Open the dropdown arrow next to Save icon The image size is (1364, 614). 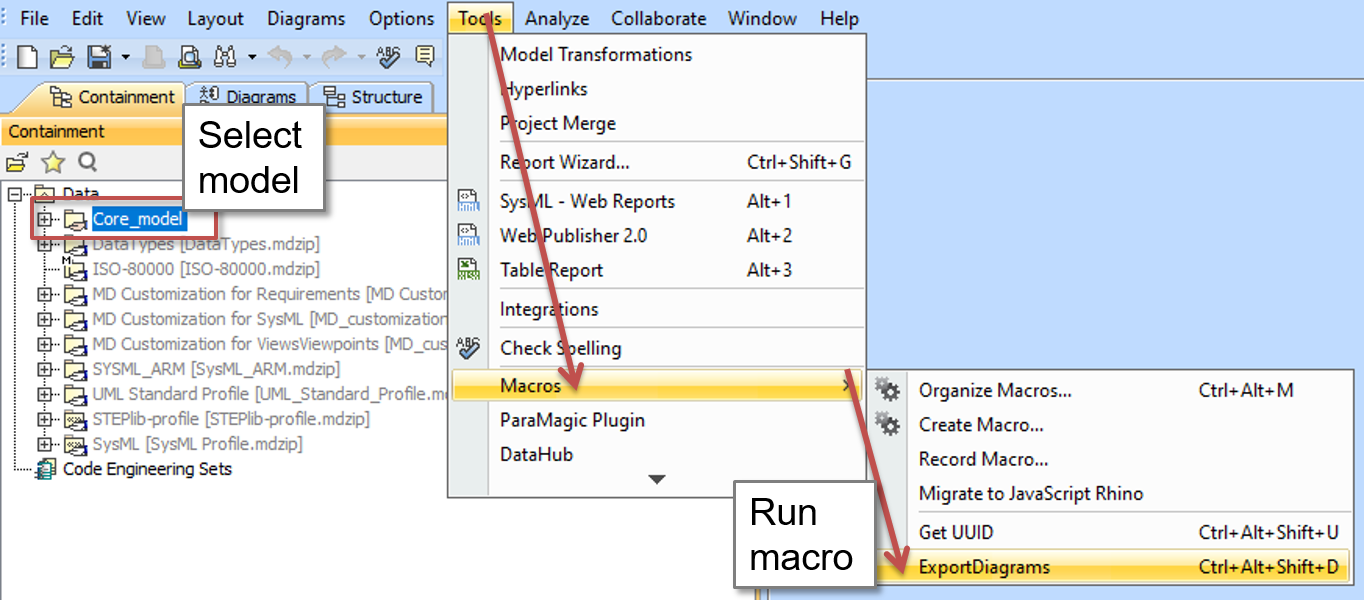pyautogui.click(x=125, y=57)
